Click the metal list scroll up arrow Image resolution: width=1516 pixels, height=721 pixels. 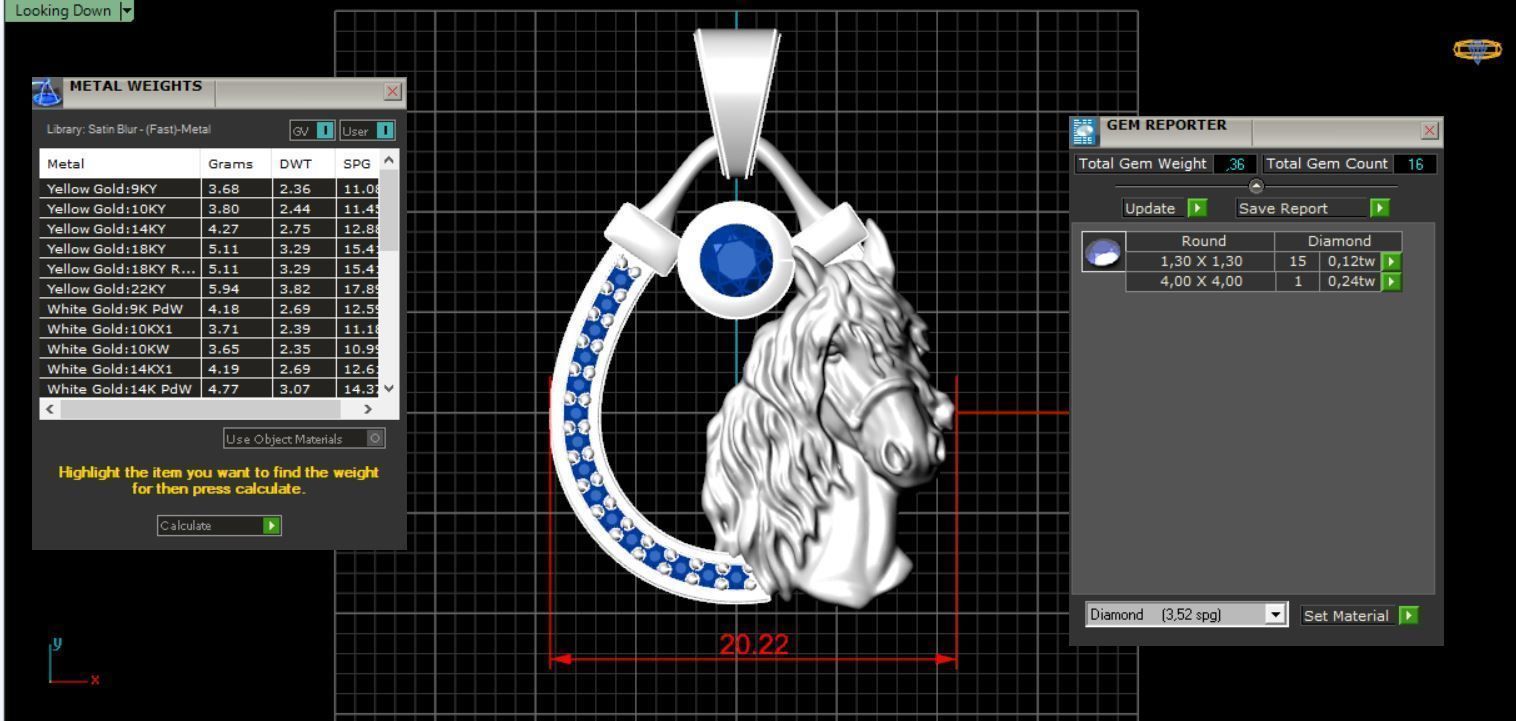tap(390, 160)
